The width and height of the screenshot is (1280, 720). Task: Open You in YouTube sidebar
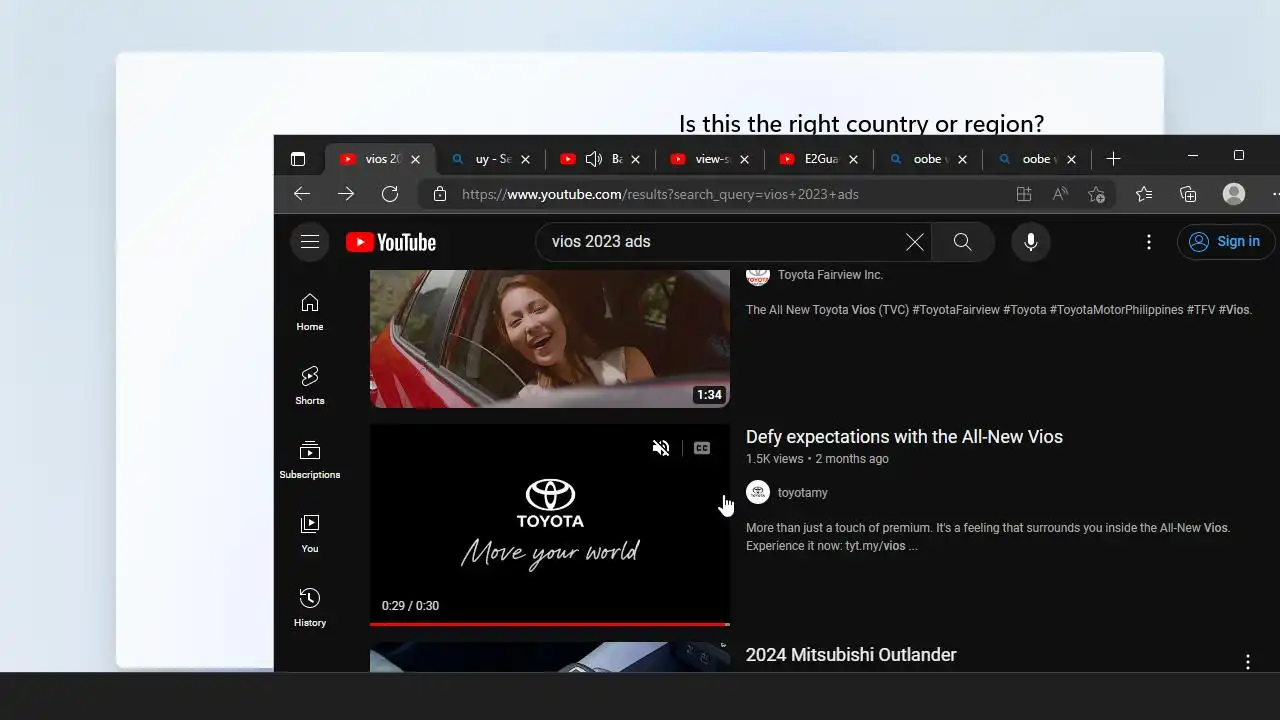pyautogui.click(x=310, y=534)
